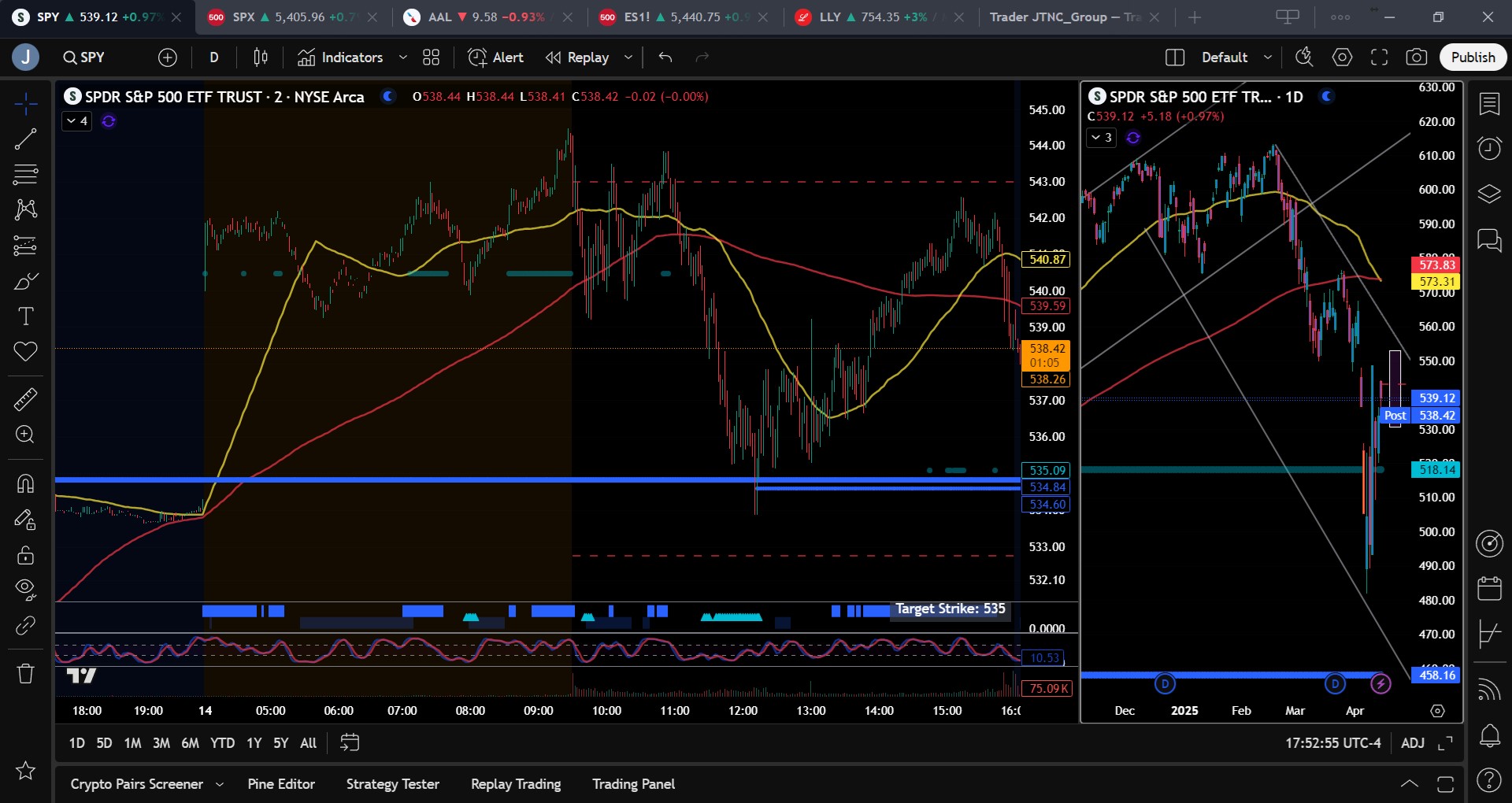Switch to the Trader JTNC_Group tab
Image resolution: width=1512 pixels, height=803 pixels.
1074,17
